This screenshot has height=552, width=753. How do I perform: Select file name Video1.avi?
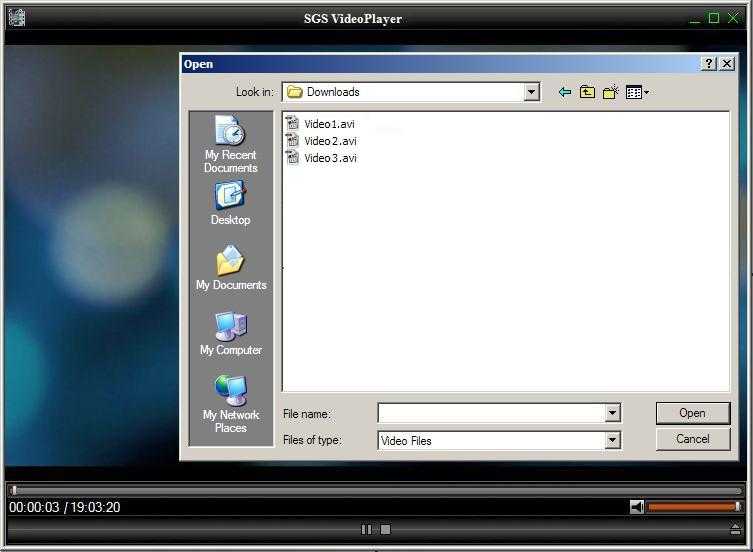coord(329,124)
